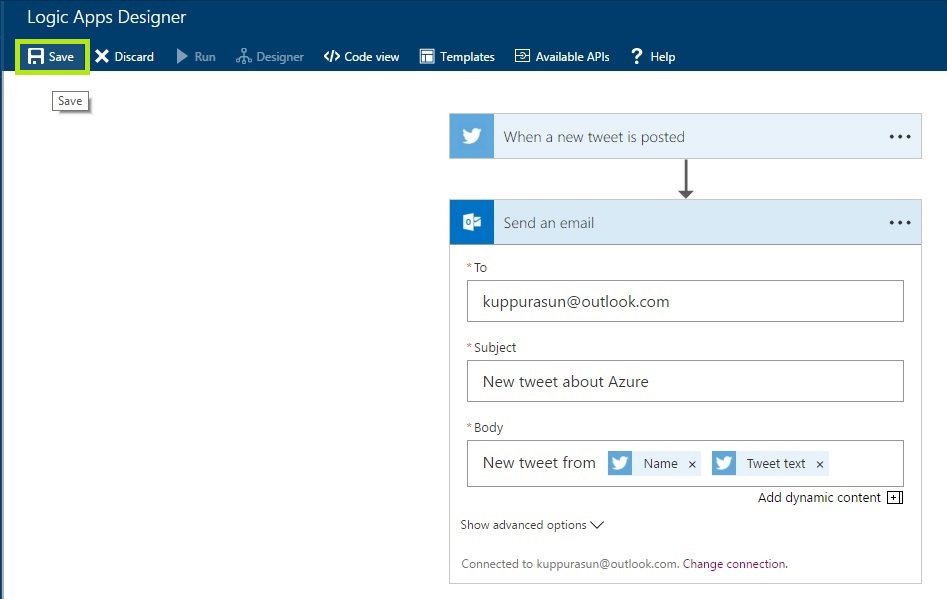Viewport: 947px width, 599px height.
Task: Click the Run play icon
Action: click(x=182, y=57)
